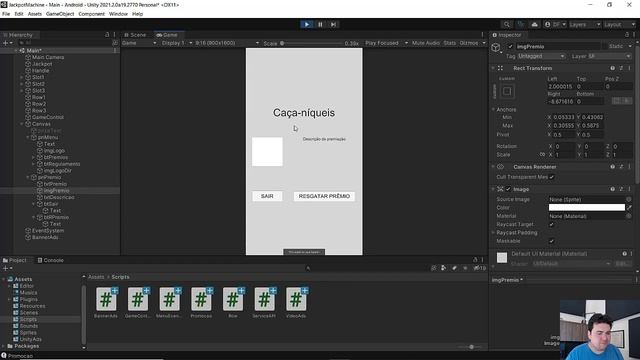Open the GameObject menu
Image resolution: width=640 pixels, height=360 pixels.
tap(60, 14)
